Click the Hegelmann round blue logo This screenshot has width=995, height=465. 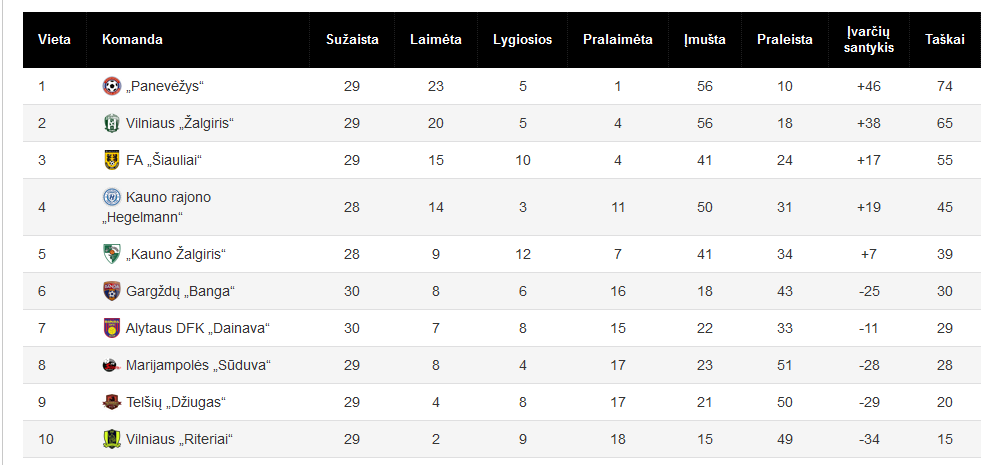click(x=112, y=197)
